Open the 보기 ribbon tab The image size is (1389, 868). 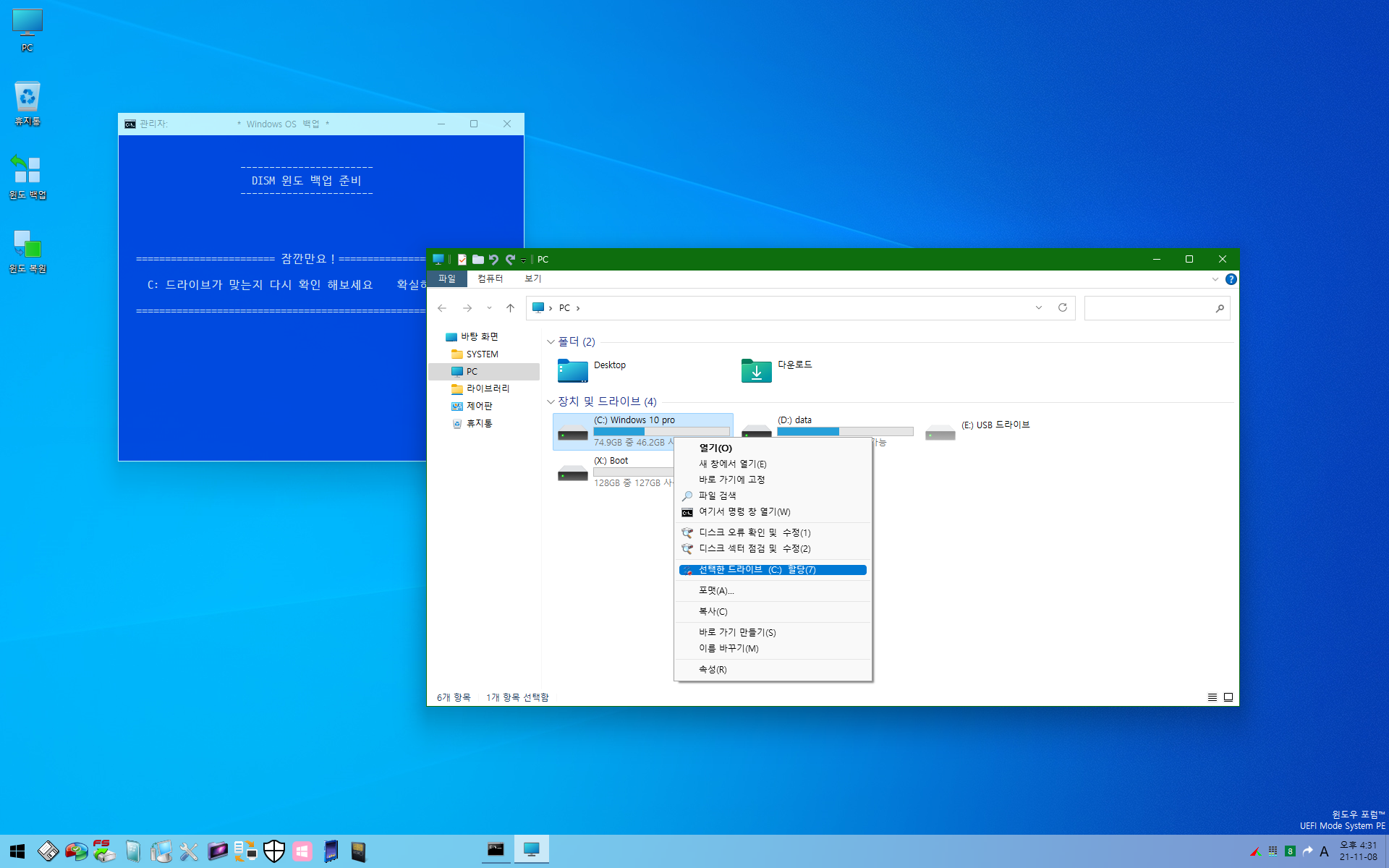point(533,278)
